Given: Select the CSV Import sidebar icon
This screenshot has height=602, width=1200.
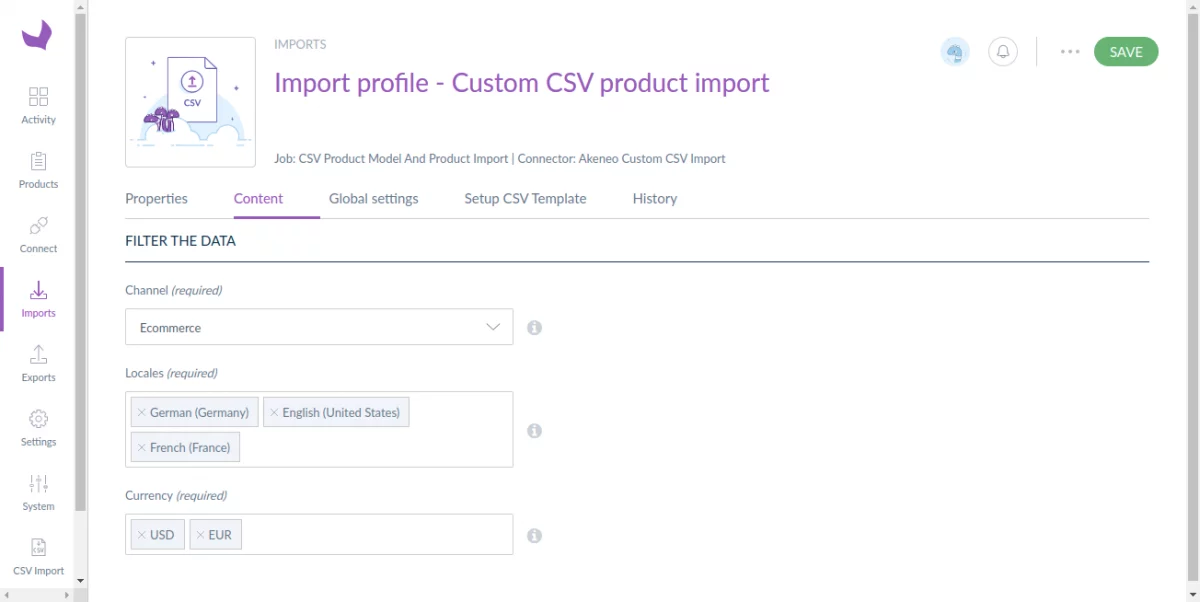Looking at the screenshot, I should tap(38, 556).
